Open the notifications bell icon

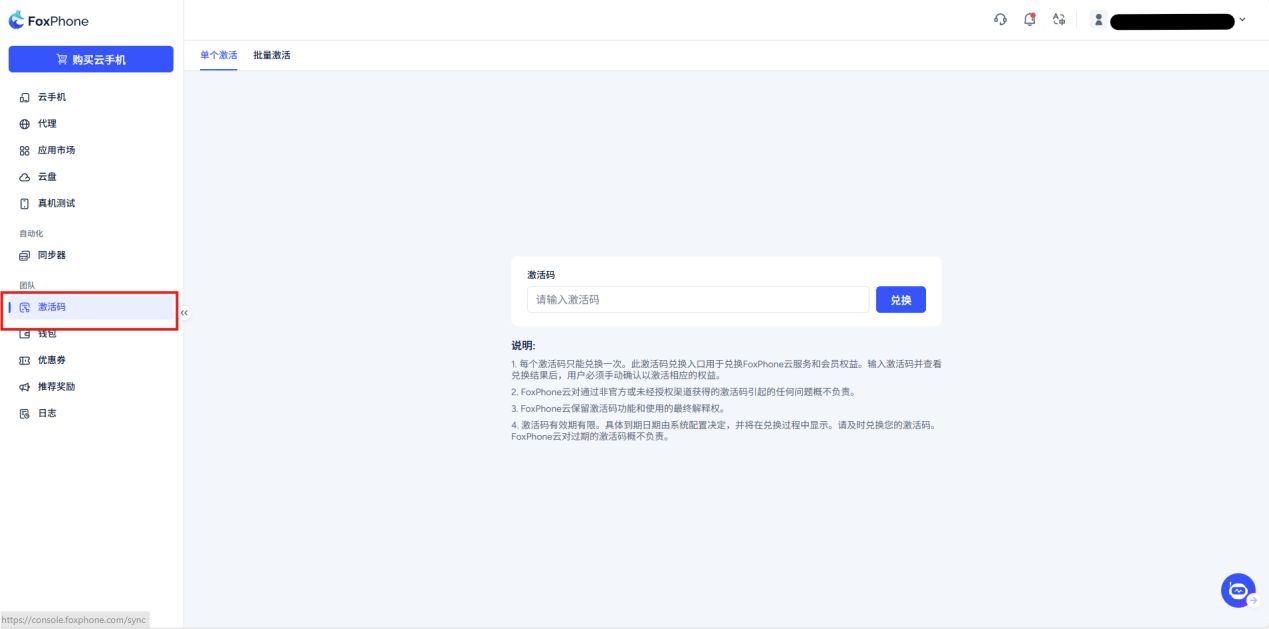[1029, 20]
